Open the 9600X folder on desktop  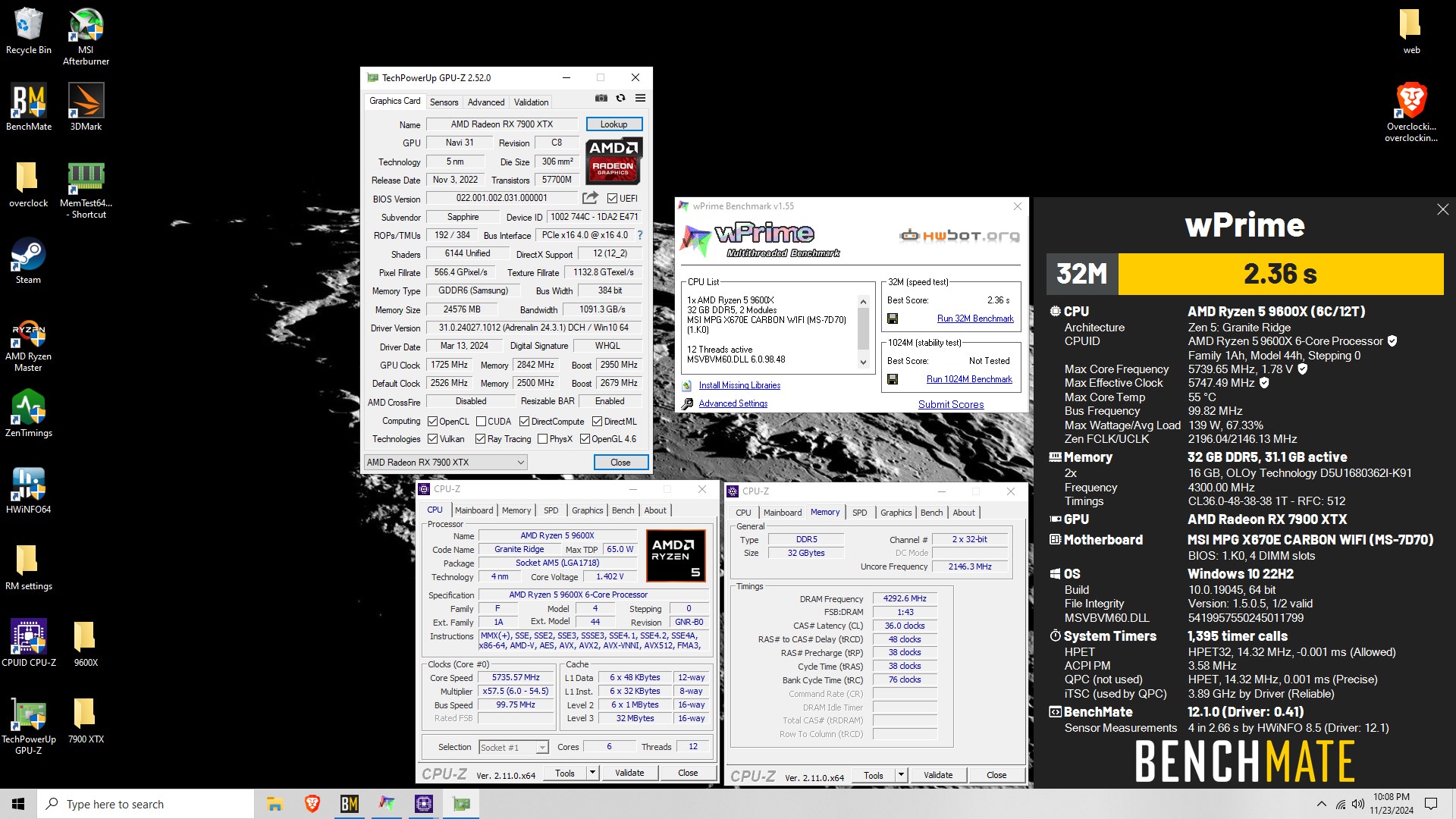[x=86, y=643]
